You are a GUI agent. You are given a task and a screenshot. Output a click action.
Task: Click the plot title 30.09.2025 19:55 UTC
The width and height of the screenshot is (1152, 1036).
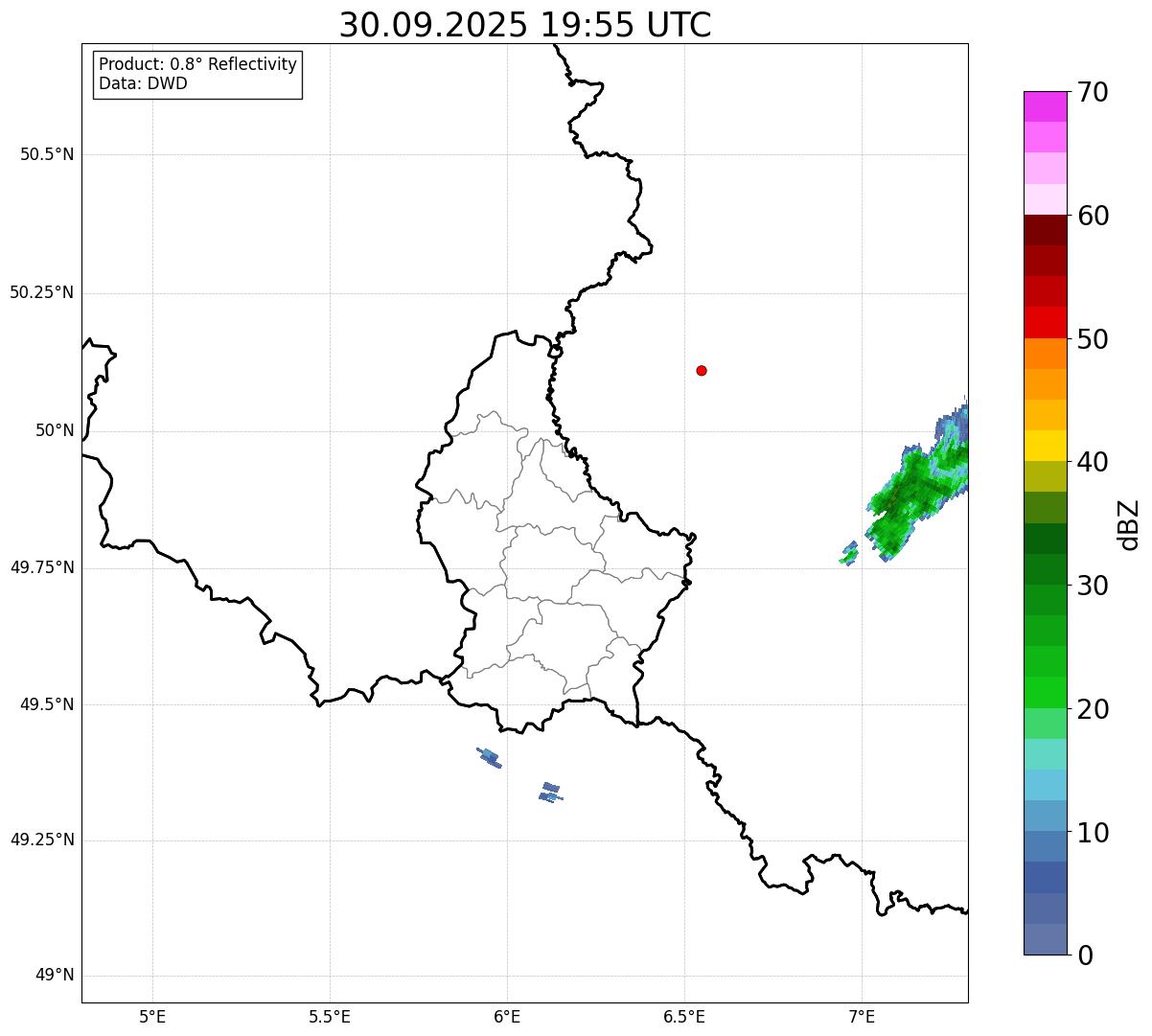pyautogui.click(x=525, y=25)
